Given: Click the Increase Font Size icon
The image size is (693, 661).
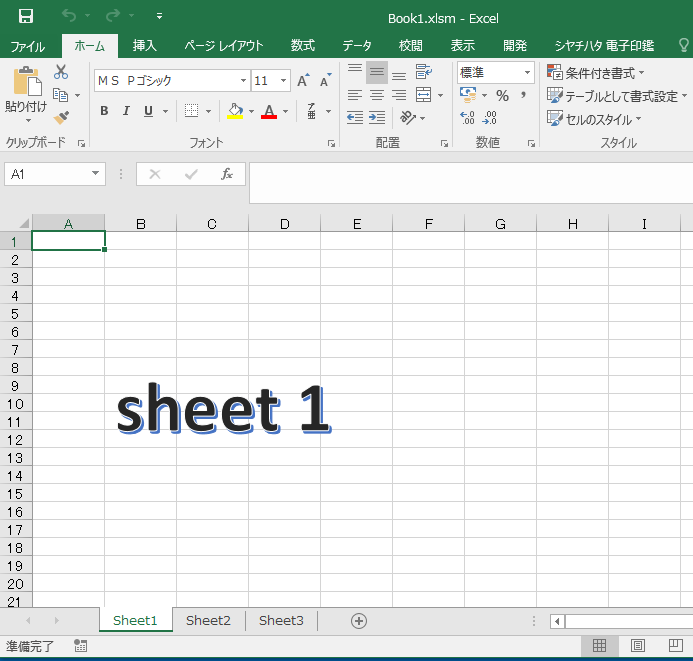Looking at the screenshot, I should pos(303,81).
